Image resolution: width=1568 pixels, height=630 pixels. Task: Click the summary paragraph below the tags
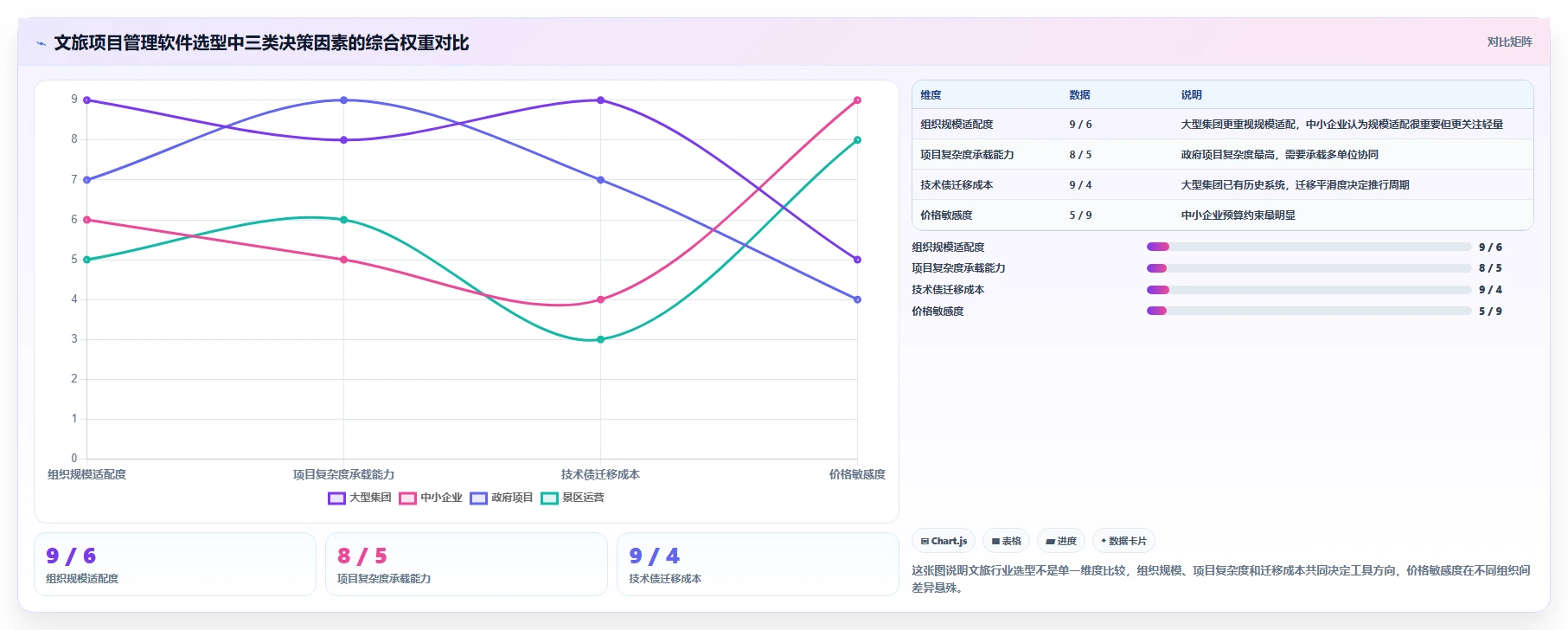[x=1220, y=579]
